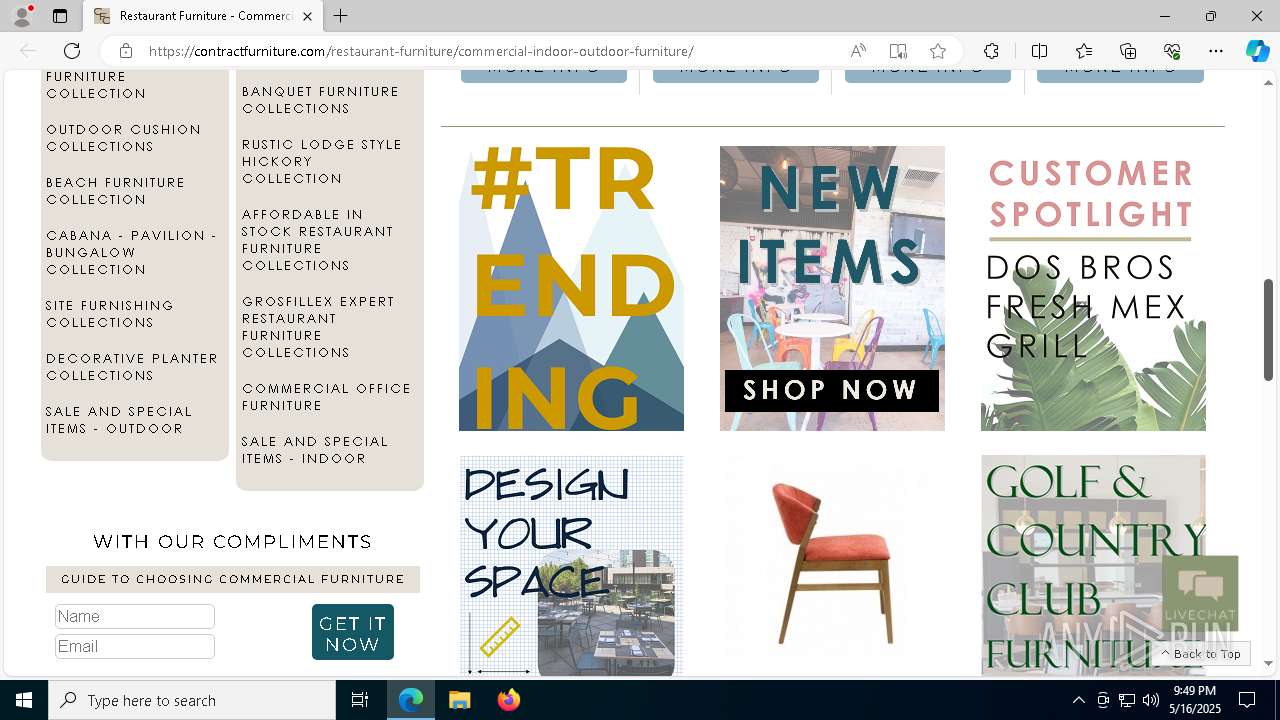Select Cabana - Pavilion - Bungalow Collection
The width and height of the screenshot is (1280, 720).
tap(131, 252)
